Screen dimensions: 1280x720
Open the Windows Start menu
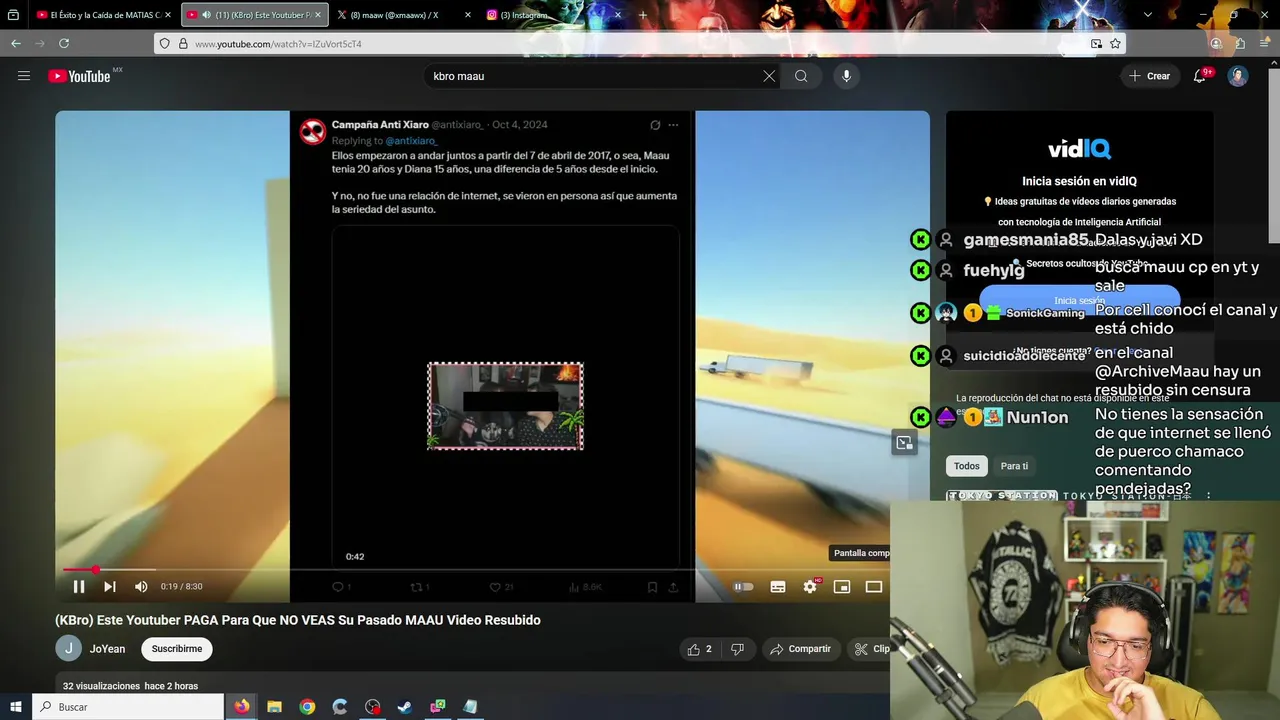tap(15, 707)
